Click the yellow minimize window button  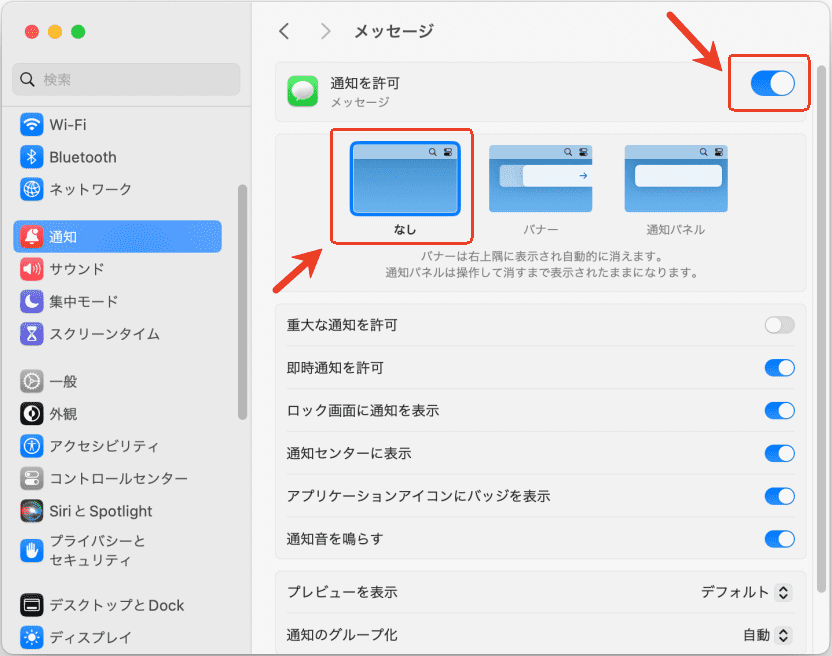pyautogui.click(x=55, y=32)
